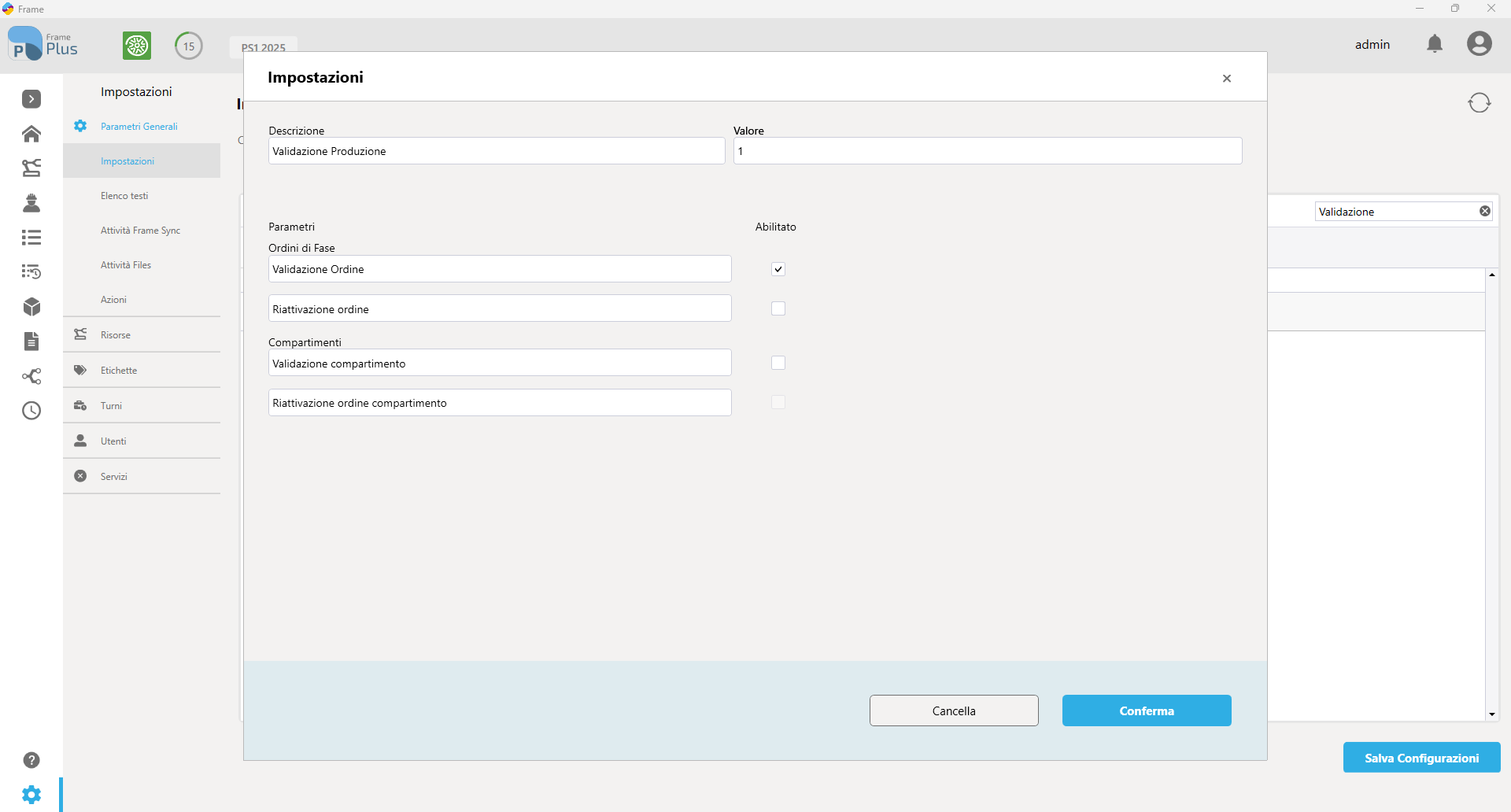Open the admin user profile icon
Image resolution: width=1511 pixels, height=812 pixels.
(1480, 44)
